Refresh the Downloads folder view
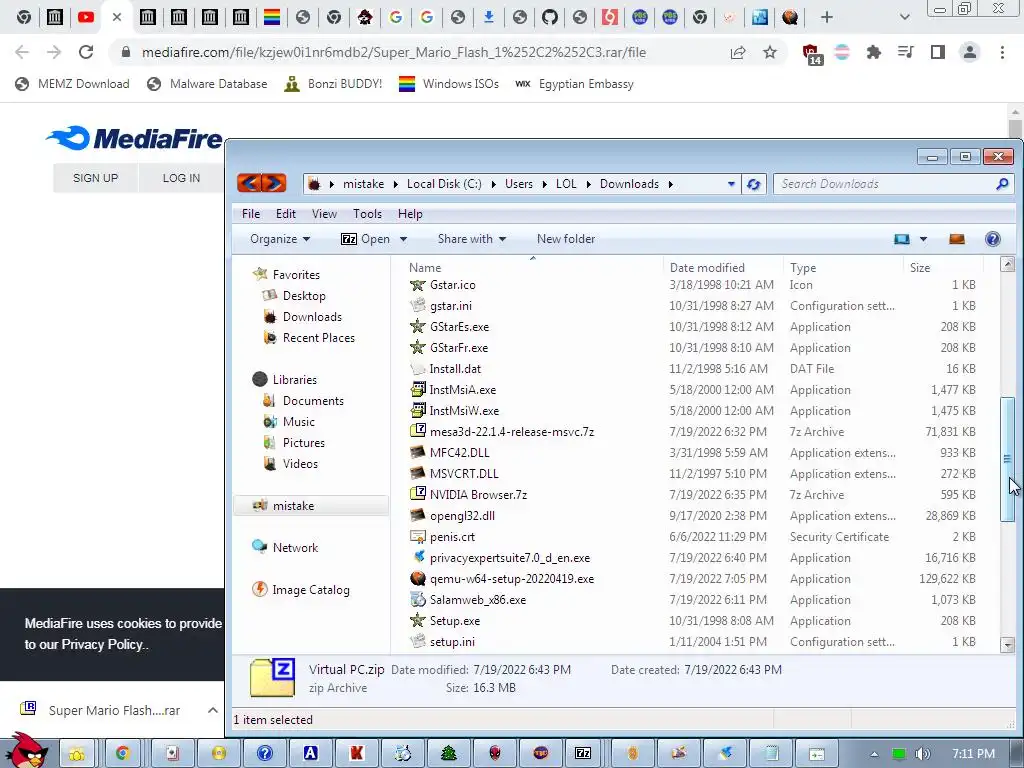This screenshot has width=1024, height=768. pos(754,184)
